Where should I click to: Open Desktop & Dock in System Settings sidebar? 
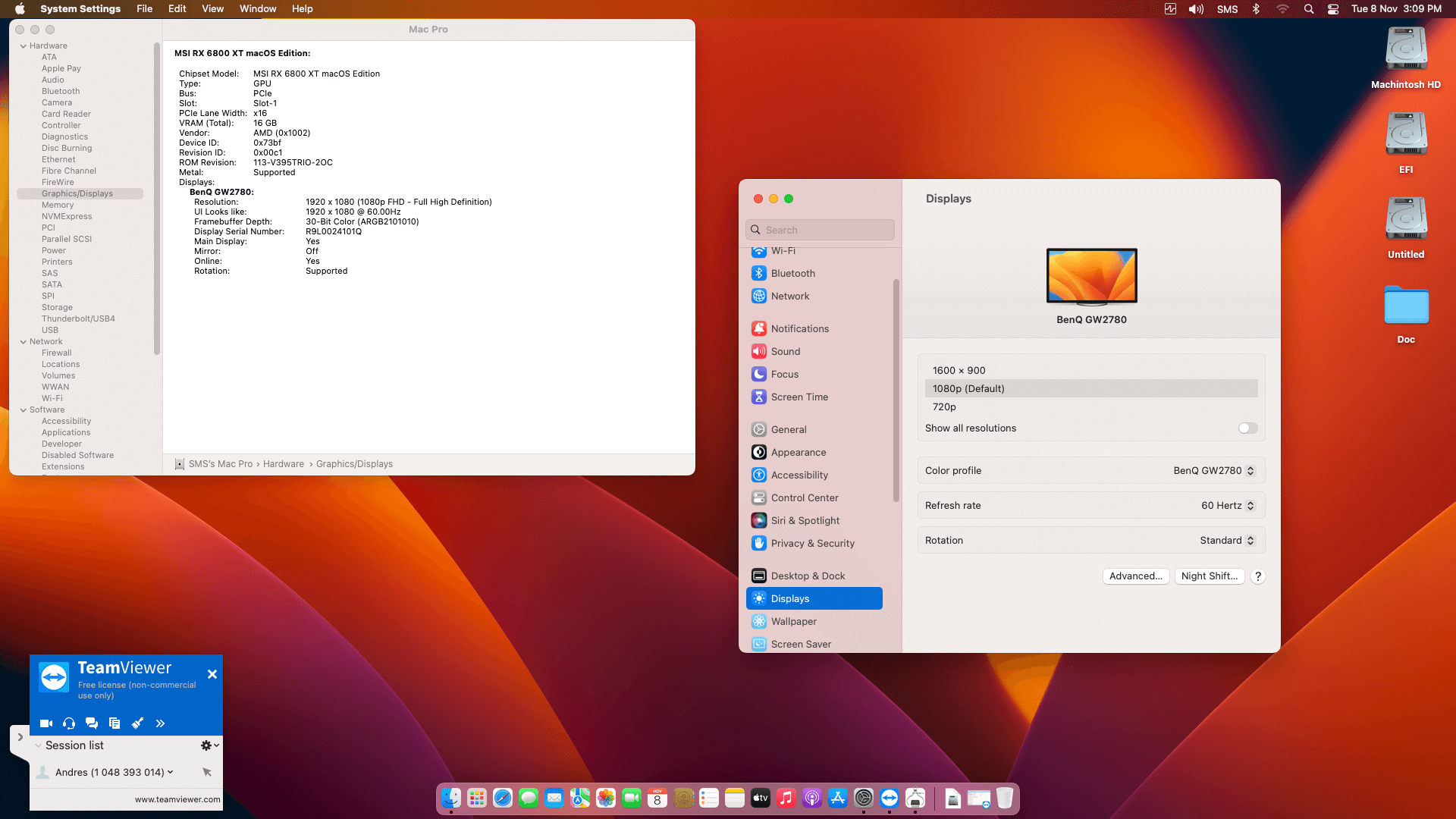pos(814,576)
